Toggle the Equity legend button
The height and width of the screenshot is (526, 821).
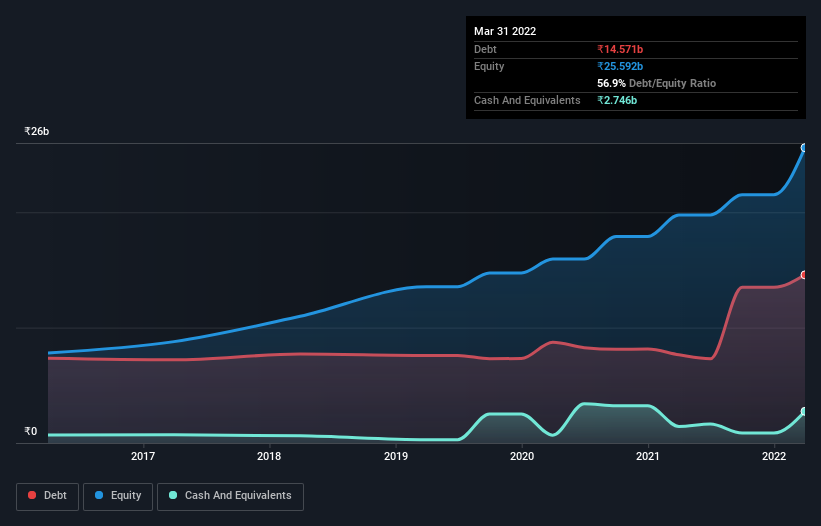(x=118, y=496)
